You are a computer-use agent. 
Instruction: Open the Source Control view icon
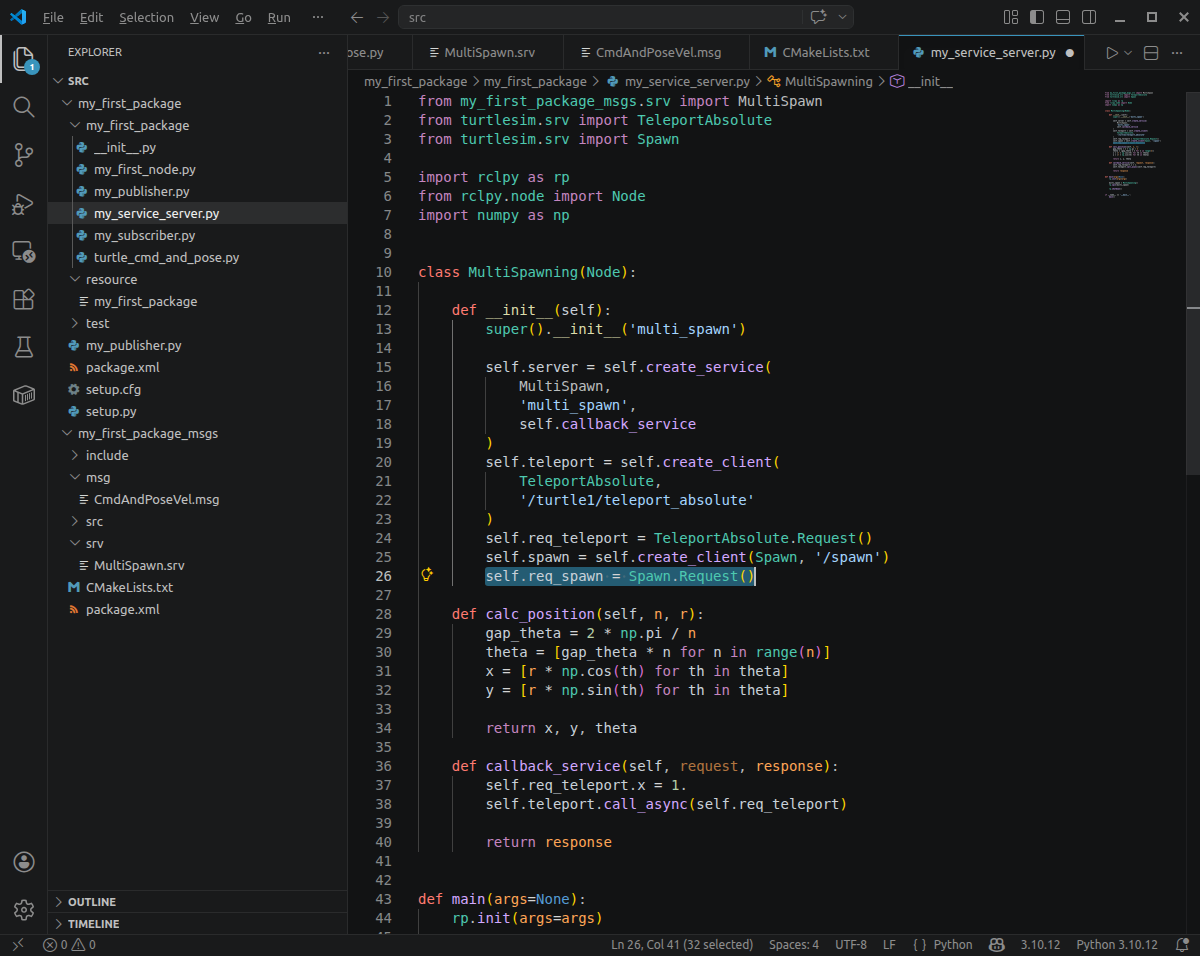click(x=24, y=155)
